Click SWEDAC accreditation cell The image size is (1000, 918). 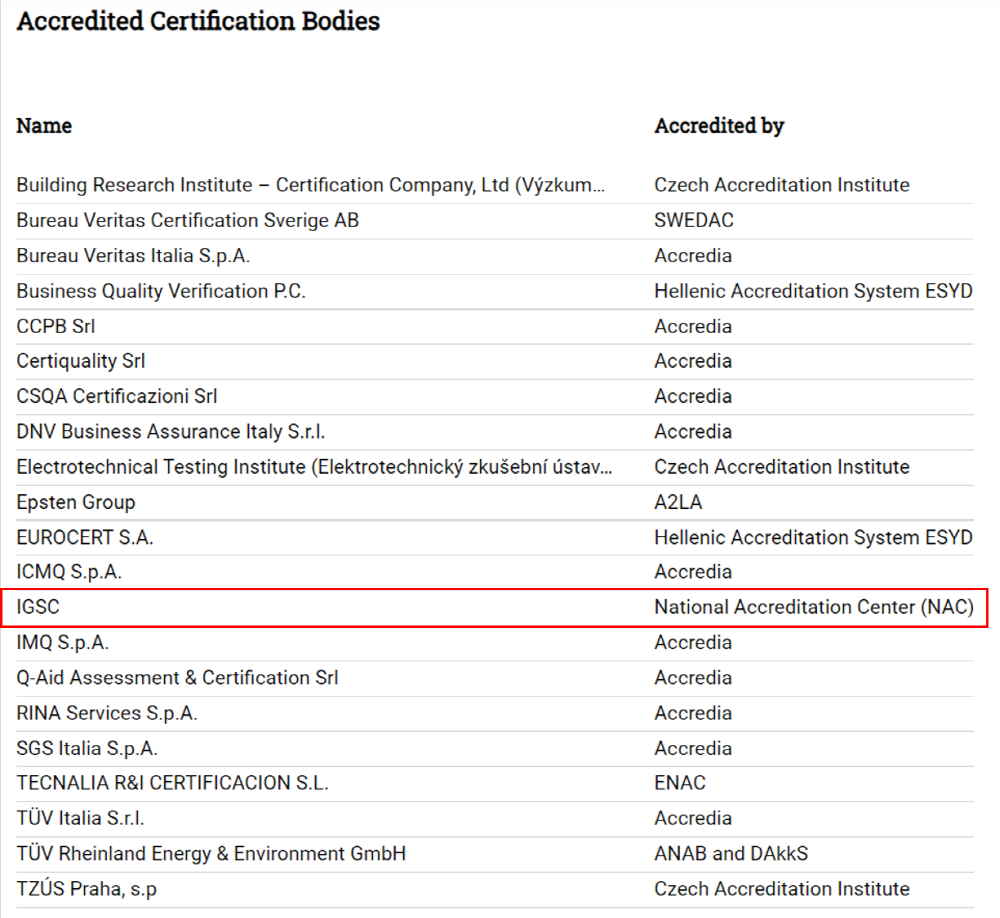(694, 221)
